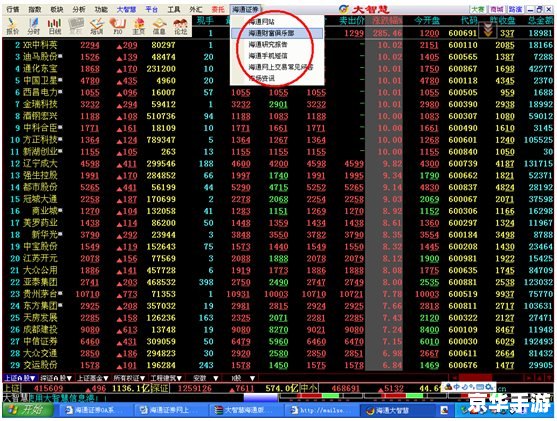This screenshot has width=557, height=421.
Task: Open the 论坛 forum toolbar icon
Action: tap(180, 26)
